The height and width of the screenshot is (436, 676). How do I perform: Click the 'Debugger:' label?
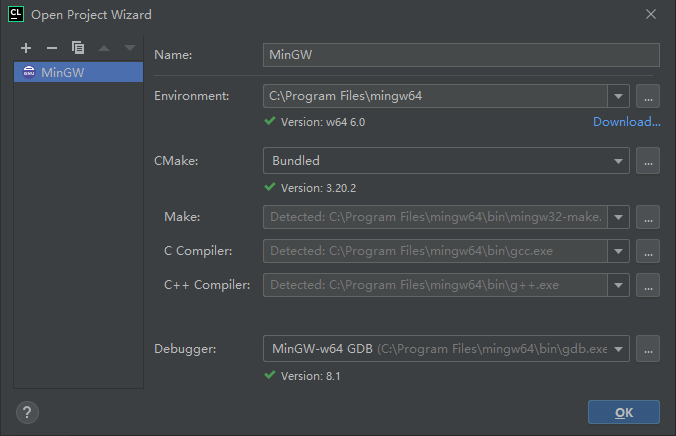click(185, 348)
